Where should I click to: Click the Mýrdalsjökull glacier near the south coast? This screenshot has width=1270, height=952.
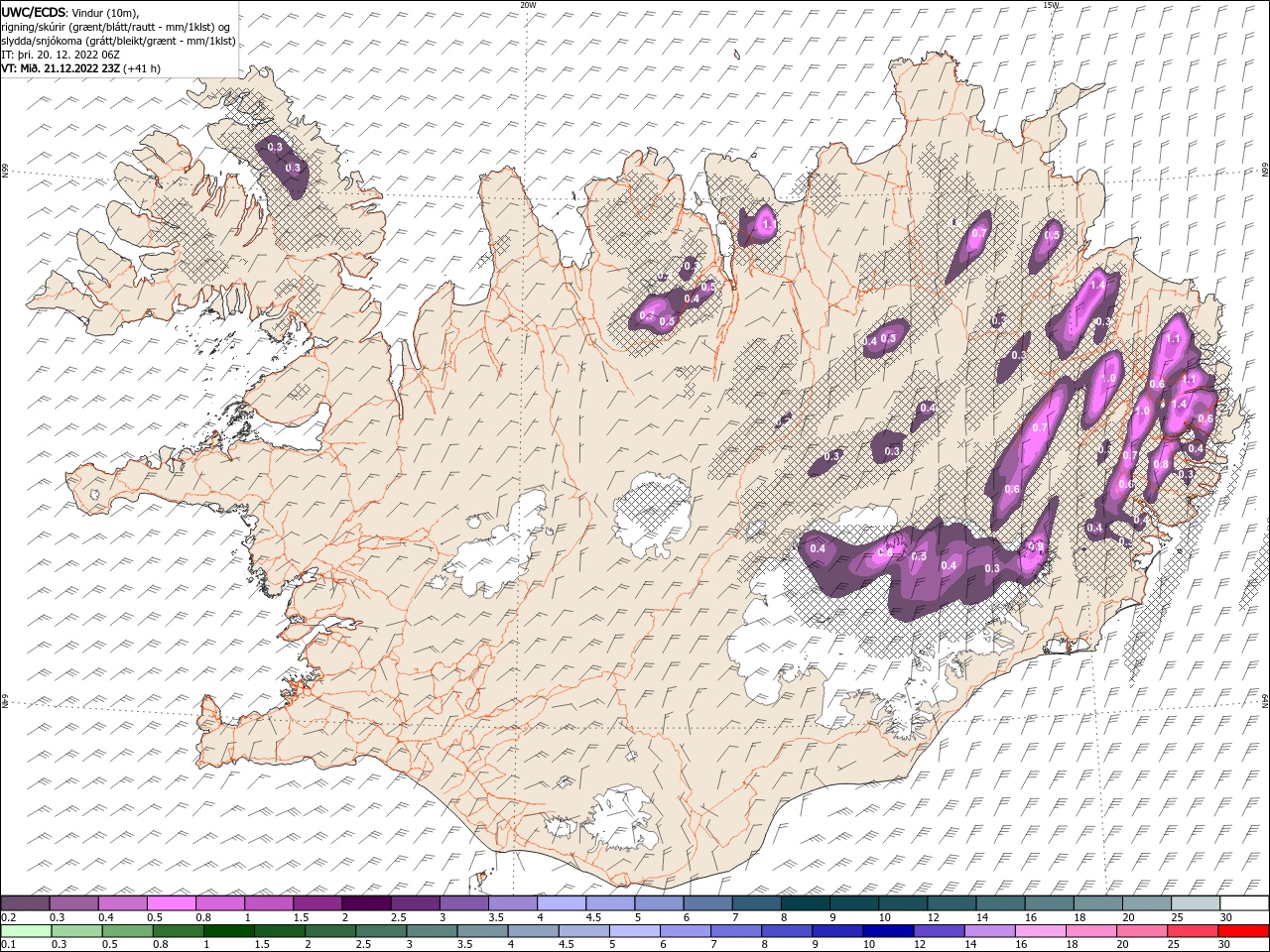(622, 818)
